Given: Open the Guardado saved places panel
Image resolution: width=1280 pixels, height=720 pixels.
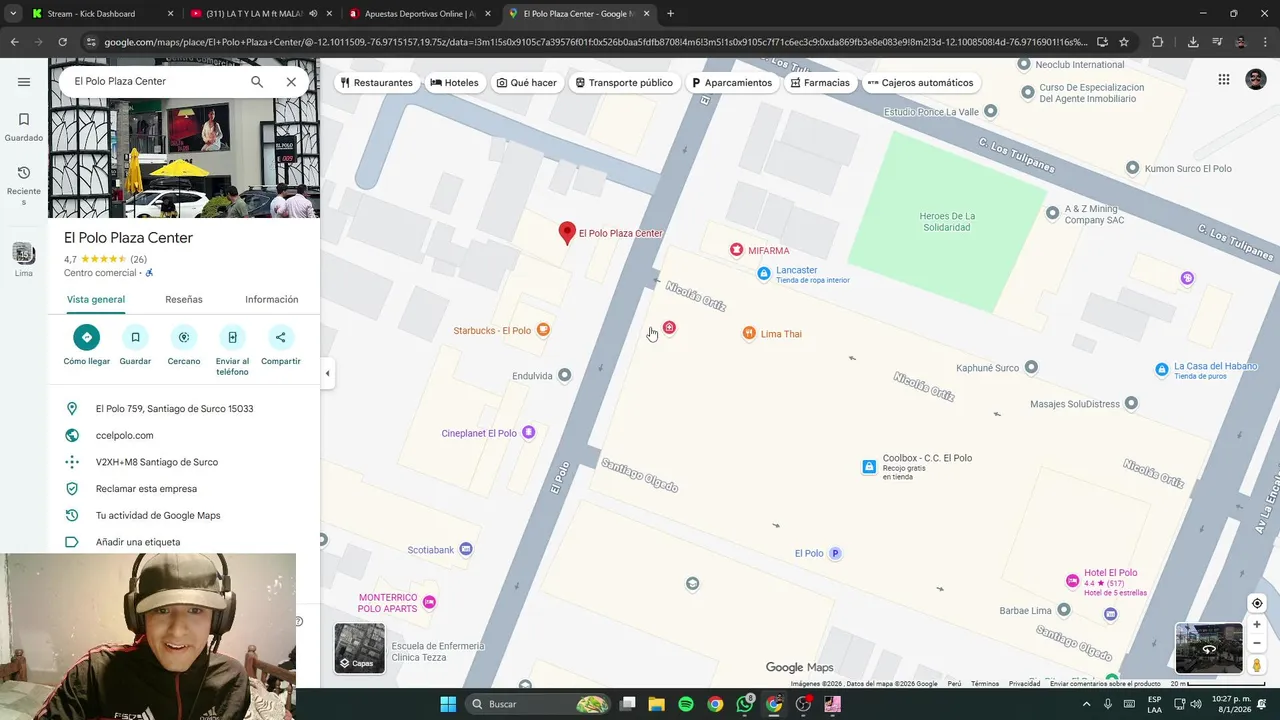Looking at the screenshot, I should (24, 127).
